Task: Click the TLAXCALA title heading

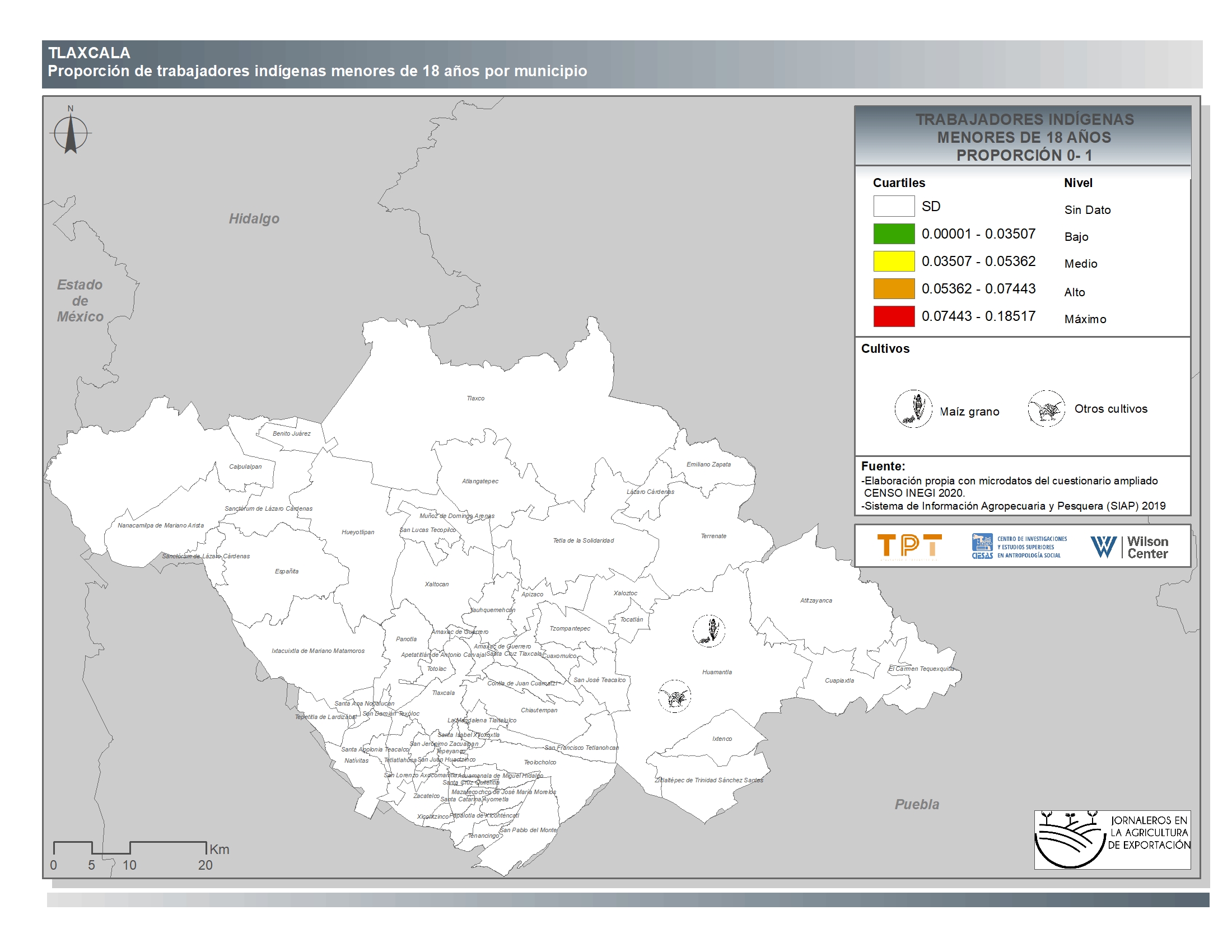Action: click(x=89, y=53)
